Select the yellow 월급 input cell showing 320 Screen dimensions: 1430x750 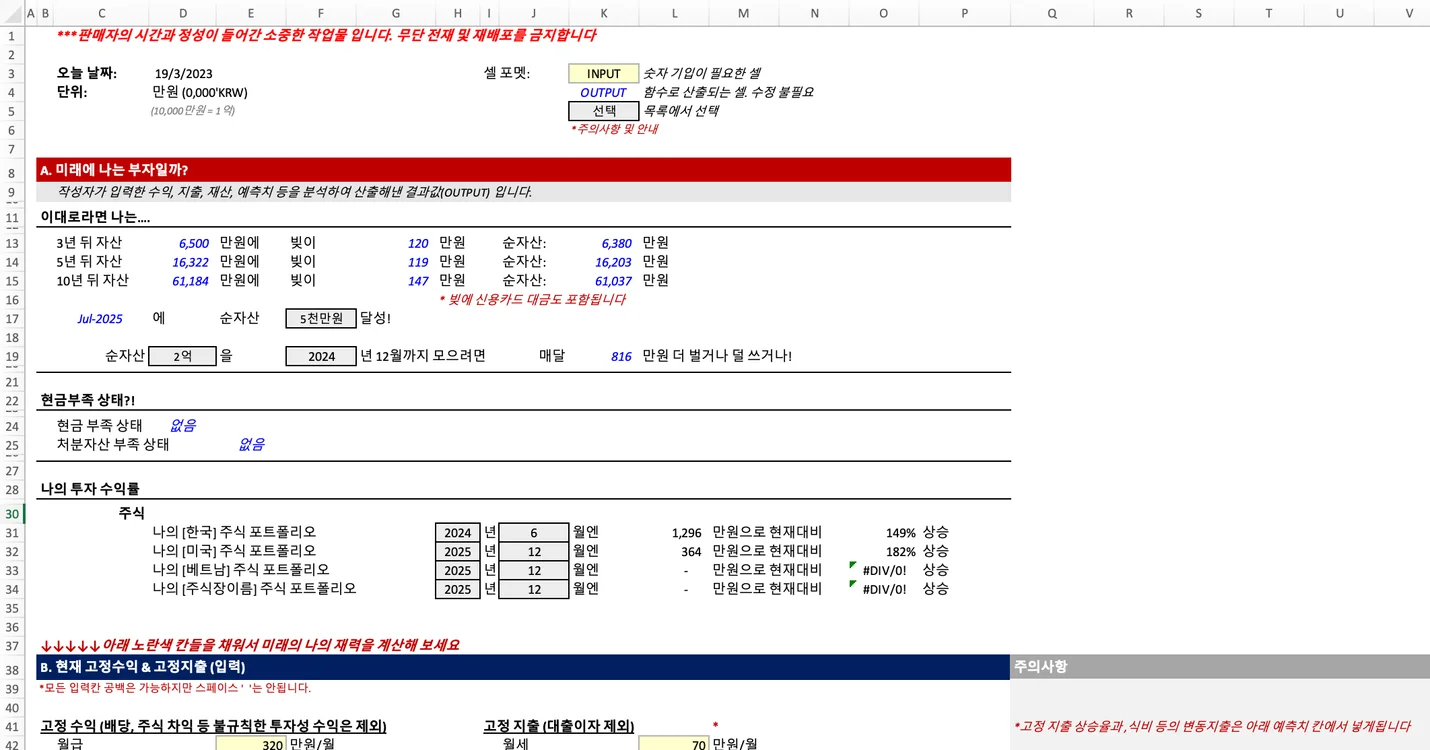pos(251,744)
